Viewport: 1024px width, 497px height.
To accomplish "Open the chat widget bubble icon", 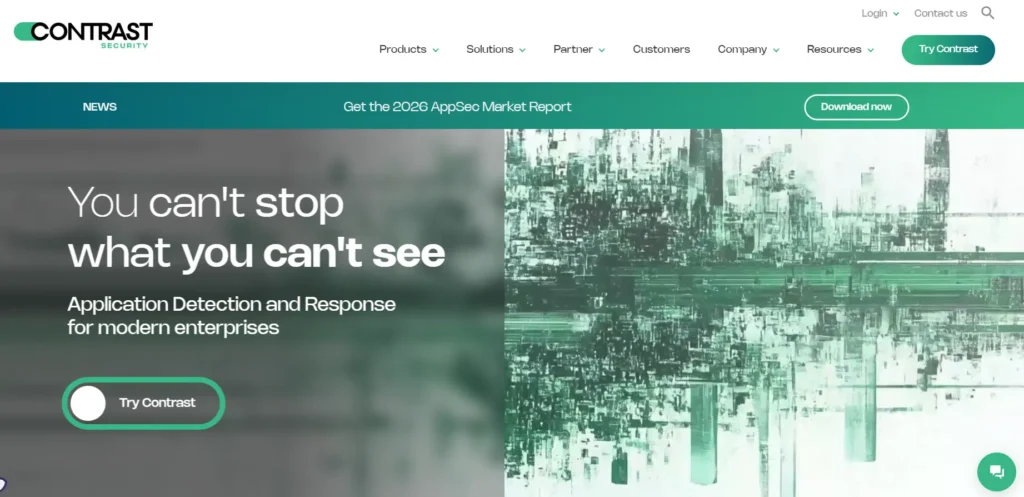I will (996, 471).
